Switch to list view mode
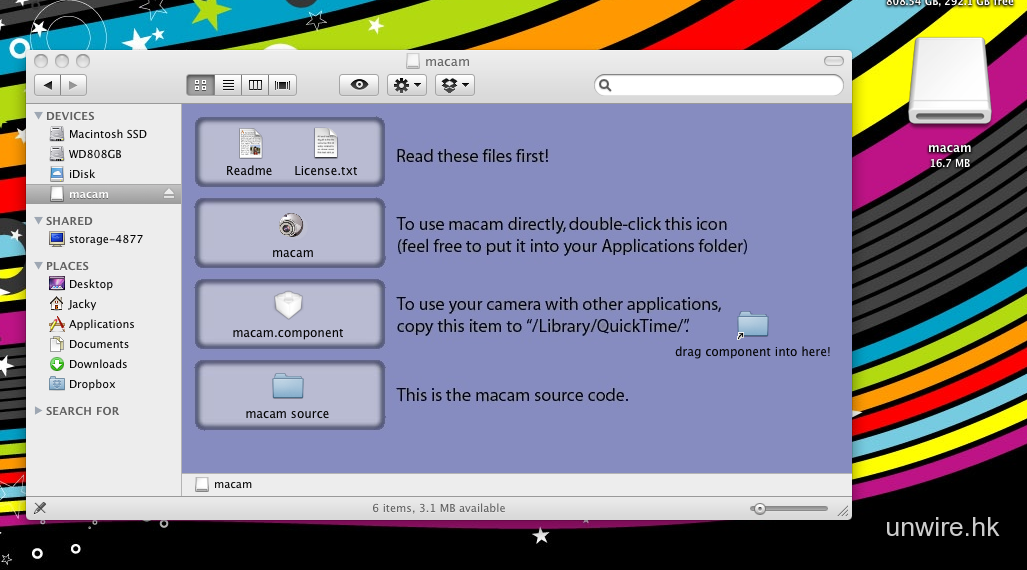Image resolution: width=1027 pixels, height=570 pixels. (228, 85)
